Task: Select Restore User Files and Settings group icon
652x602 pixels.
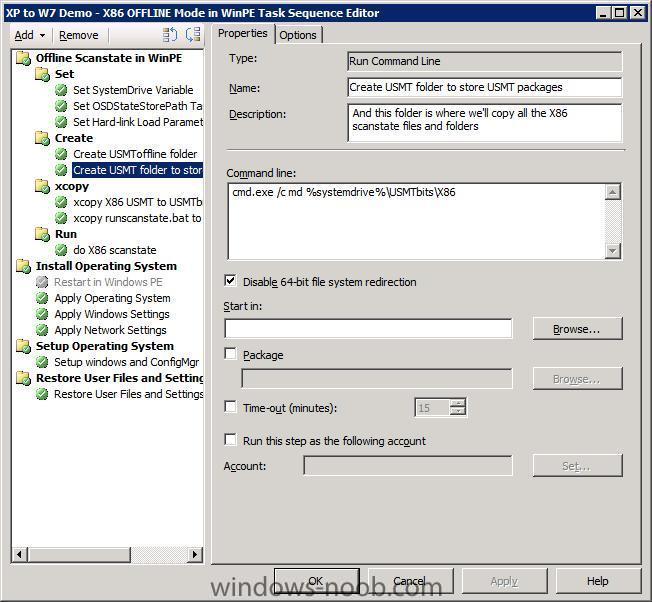Action: point(23,378)
